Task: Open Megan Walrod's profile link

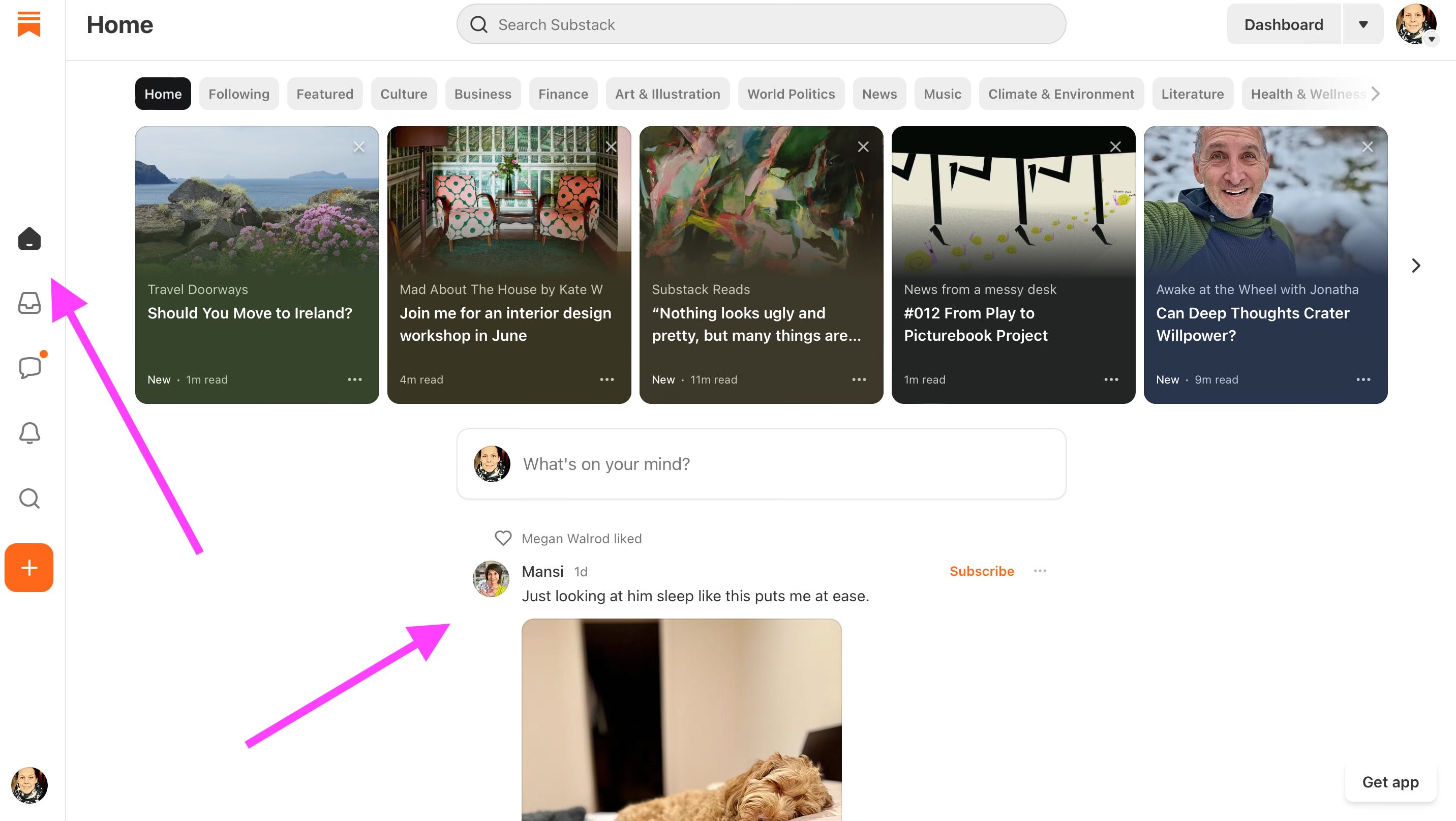Action: point(565,539)
